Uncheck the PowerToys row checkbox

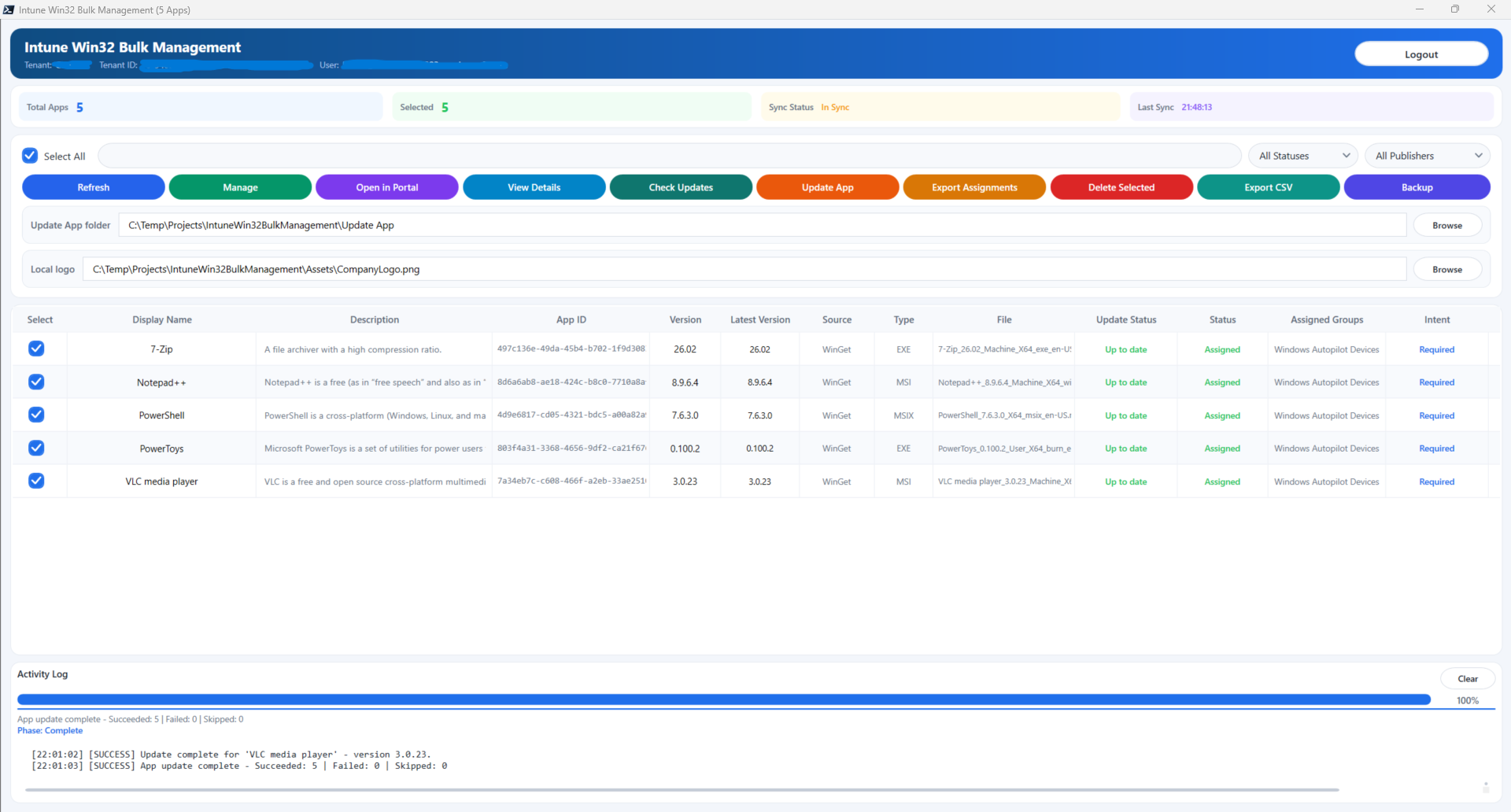click(x=36, y=448)
